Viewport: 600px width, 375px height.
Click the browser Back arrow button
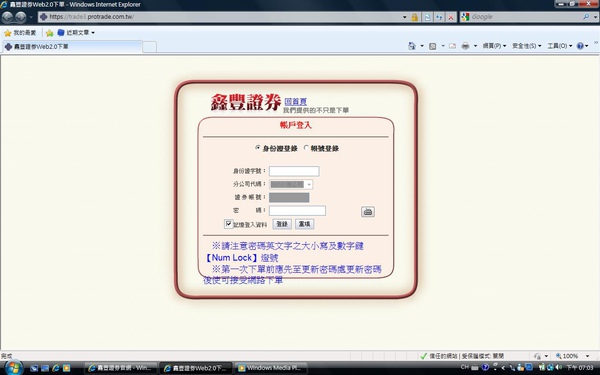tap(8, 17)
